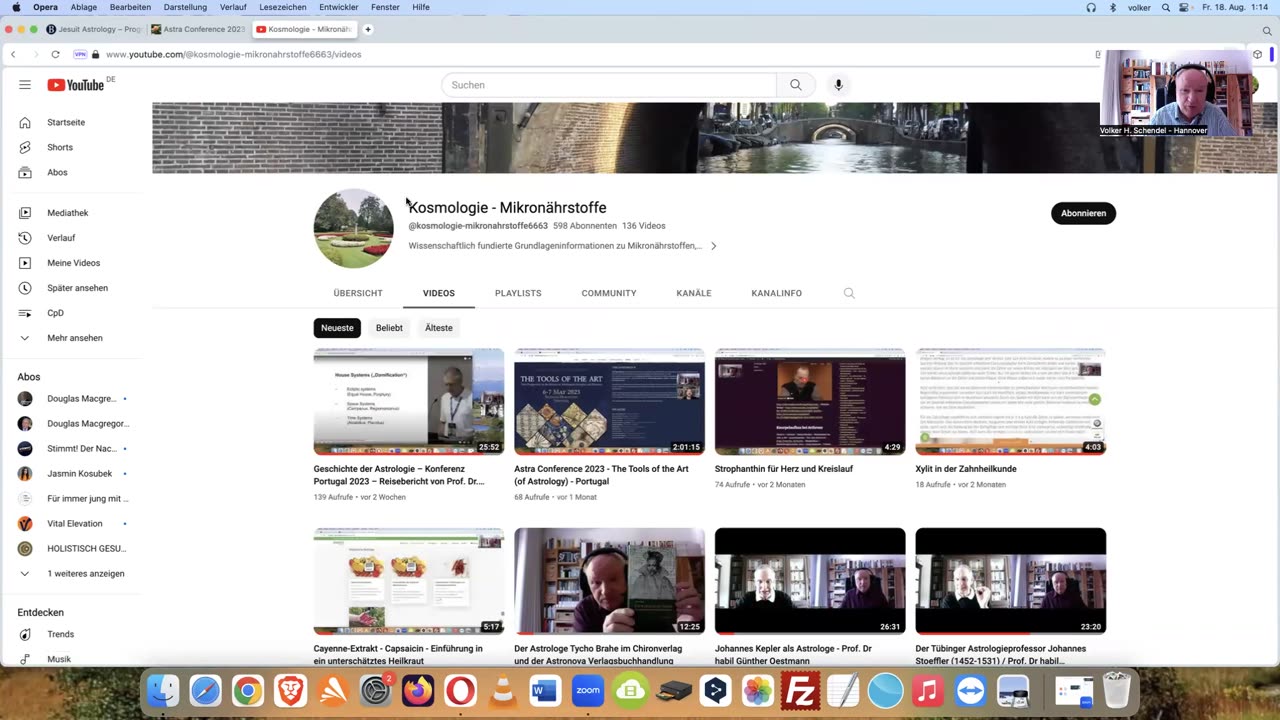
Task: Select the Beliebt sort chip
Action: [389, 328]
